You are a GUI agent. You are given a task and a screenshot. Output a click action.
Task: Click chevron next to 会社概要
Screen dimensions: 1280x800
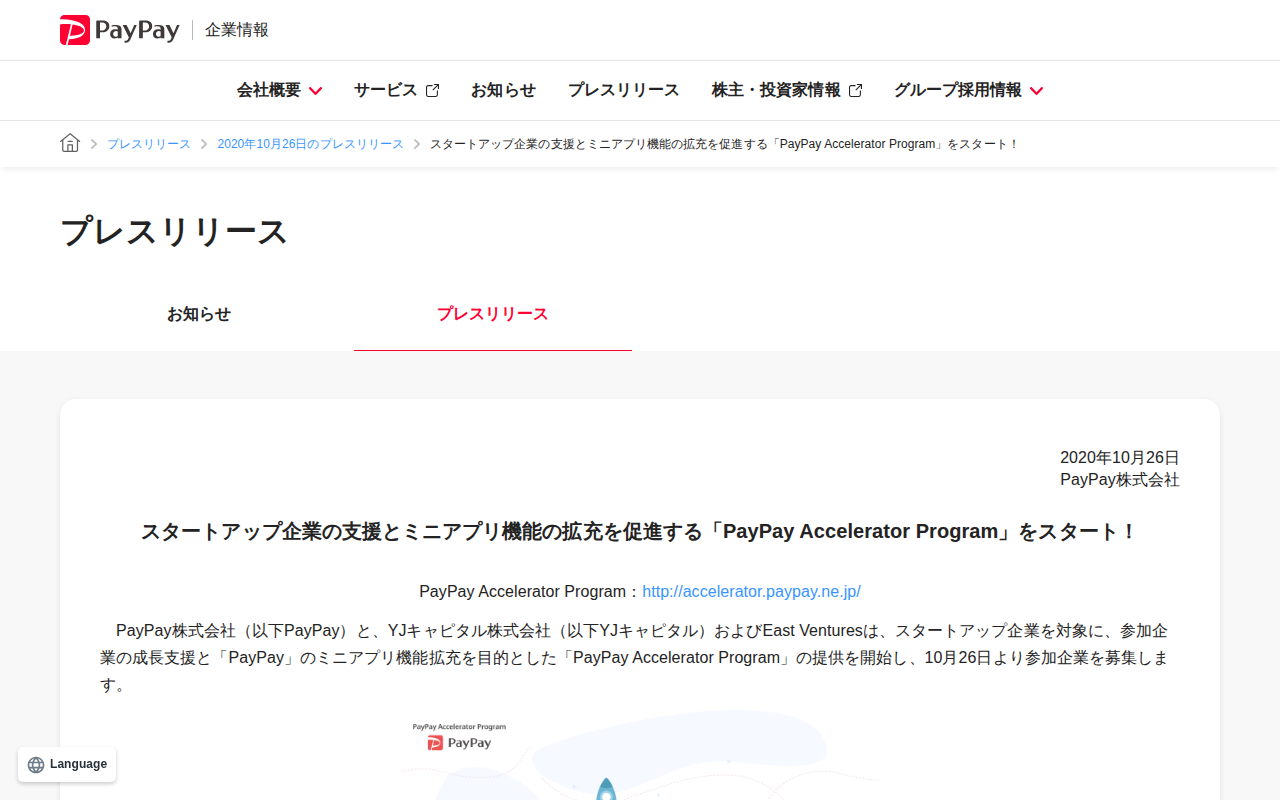coord(315,91)
